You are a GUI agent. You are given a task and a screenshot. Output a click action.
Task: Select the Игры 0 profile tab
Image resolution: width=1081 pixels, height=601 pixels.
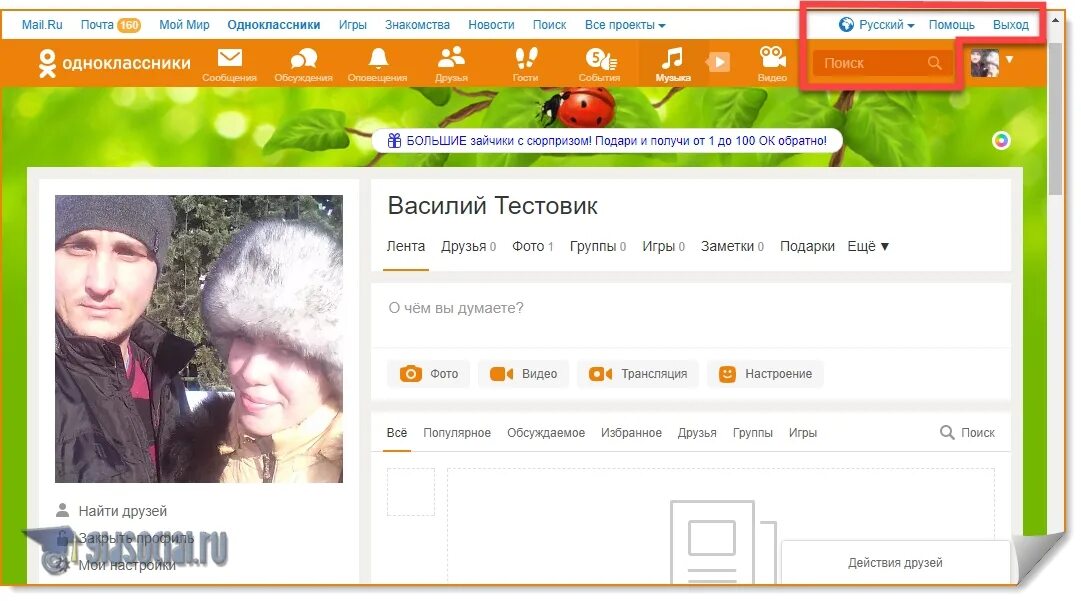(x=663, y=246)
